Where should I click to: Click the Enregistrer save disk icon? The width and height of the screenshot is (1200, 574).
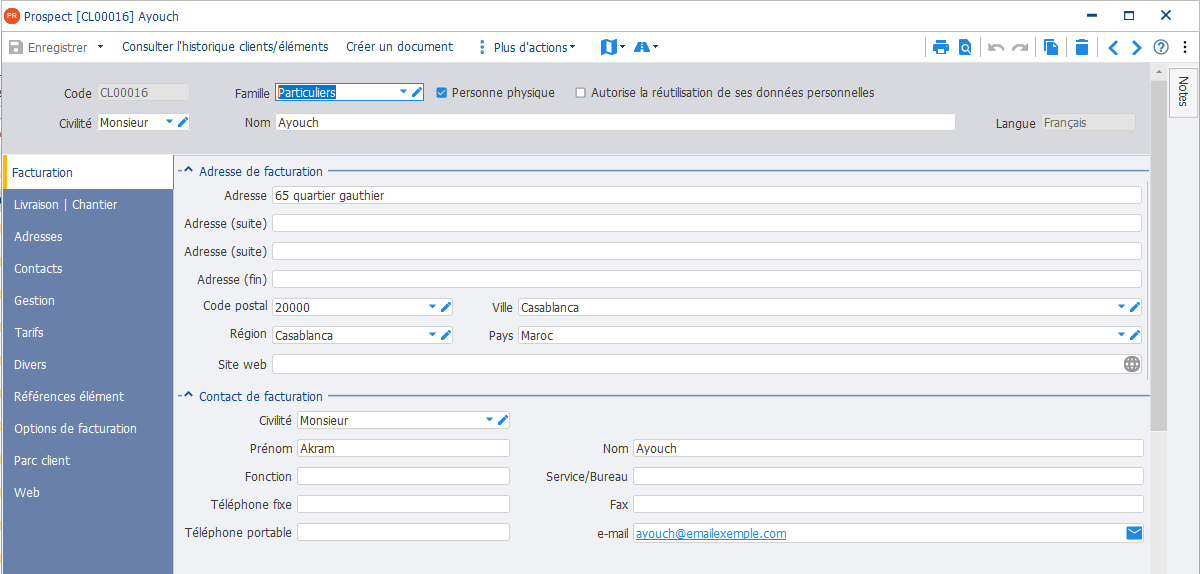[16, 47]
